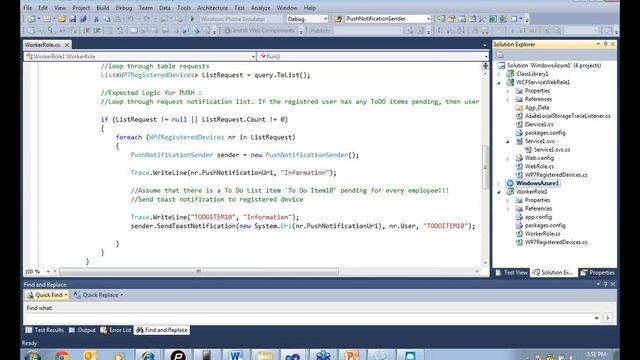640x360 pixels.
Task: Open the Build menu
Action: click(x=102, y=8)
